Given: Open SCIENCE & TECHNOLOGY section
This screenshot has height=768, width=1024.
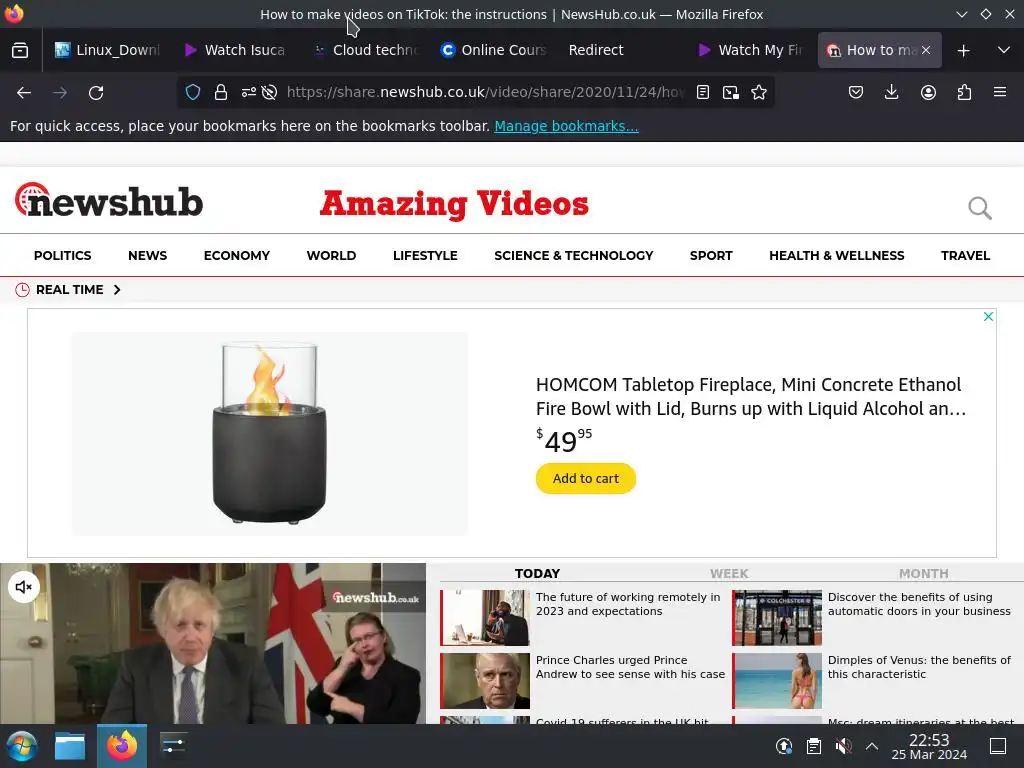Looking at the screenshot, I should pos(573,255).
